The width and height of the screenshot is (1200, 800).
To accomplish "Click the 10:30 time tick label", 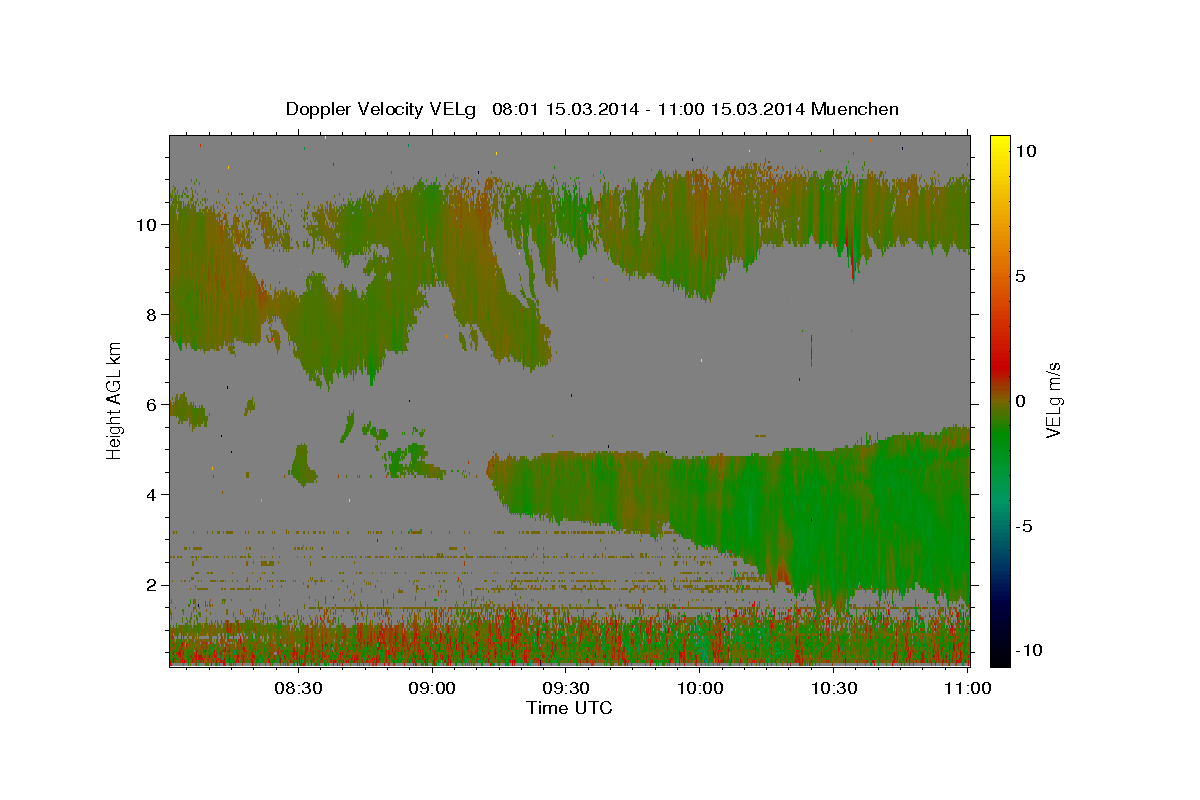I will coord(834,688).
